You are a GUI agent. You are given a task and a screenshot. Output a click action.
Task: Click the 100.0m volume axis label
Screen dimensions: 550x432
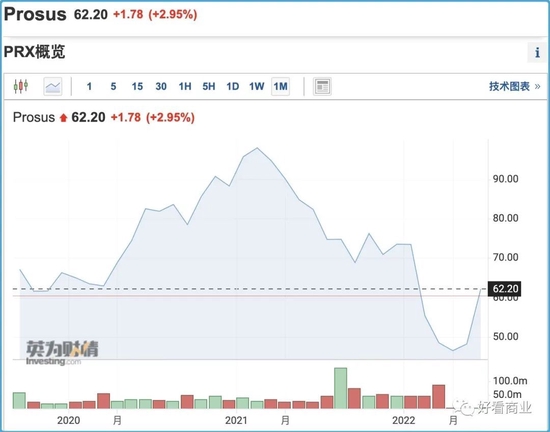(x=510, y=380)
